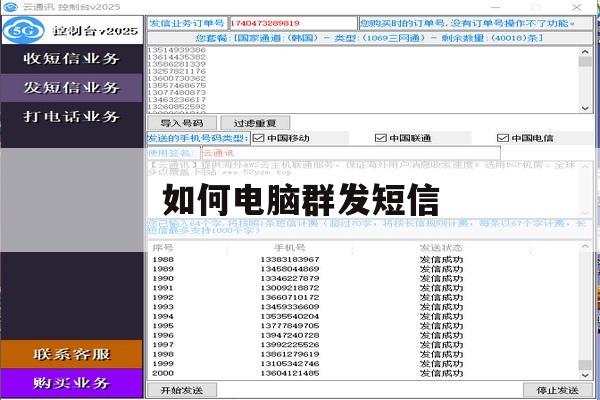This screenshot has height=400, width=600.
Task: Click the 发送状态 column header
Action: 441,248
